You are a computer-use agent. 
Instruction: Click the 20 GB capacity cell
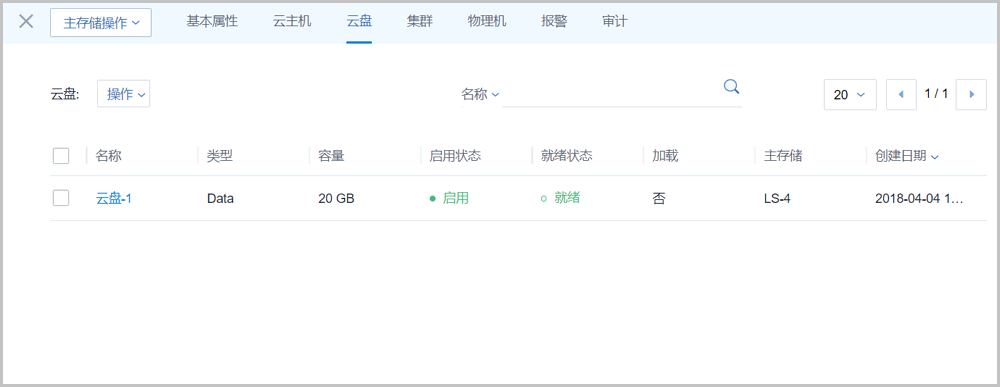pyautogui.click(x=336, y=199)
